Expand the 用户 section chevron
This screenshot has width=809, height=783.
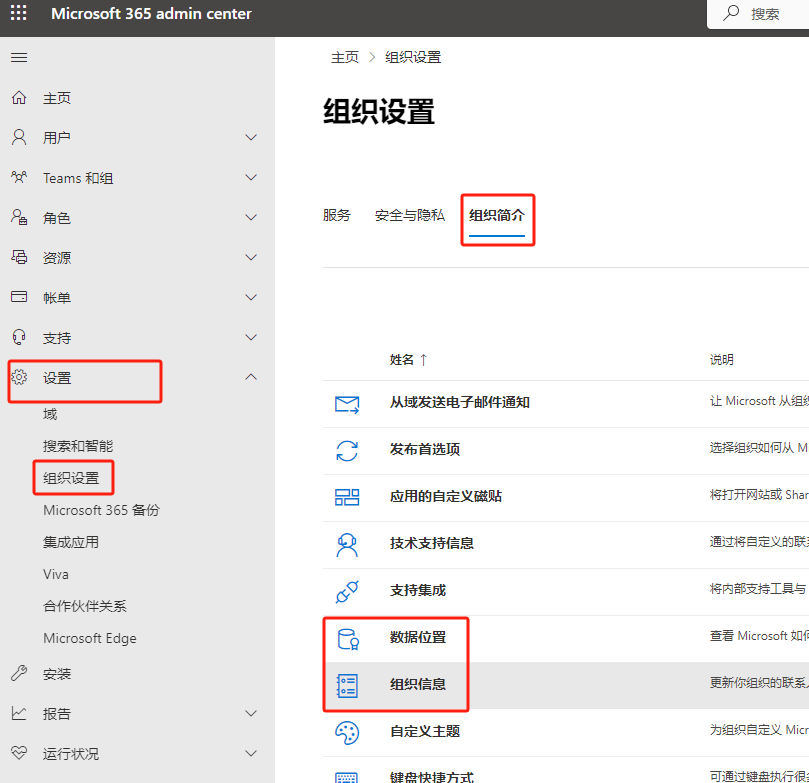(251, 137)
